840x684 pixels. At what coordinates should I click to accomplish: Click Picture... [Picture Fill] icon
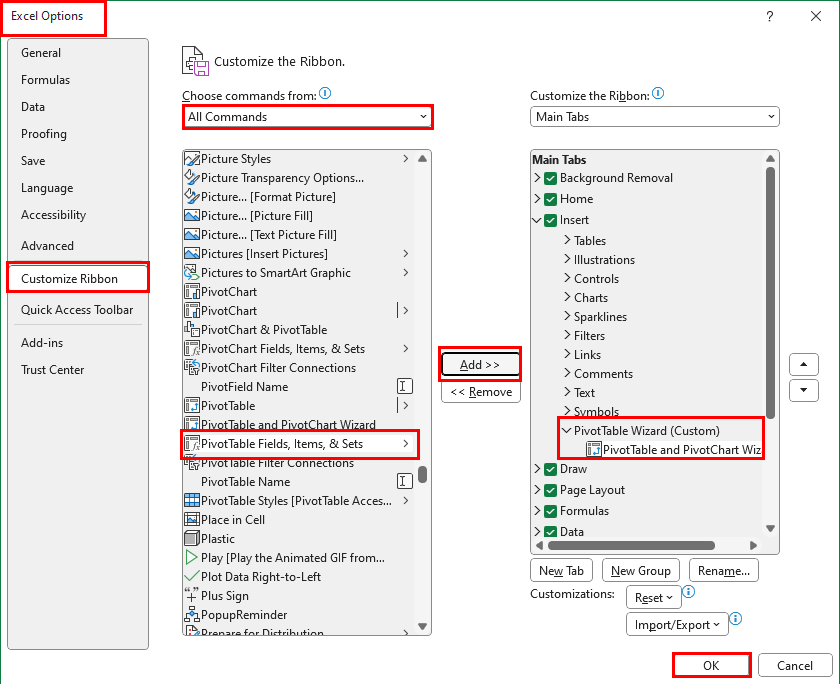point(192,216)
